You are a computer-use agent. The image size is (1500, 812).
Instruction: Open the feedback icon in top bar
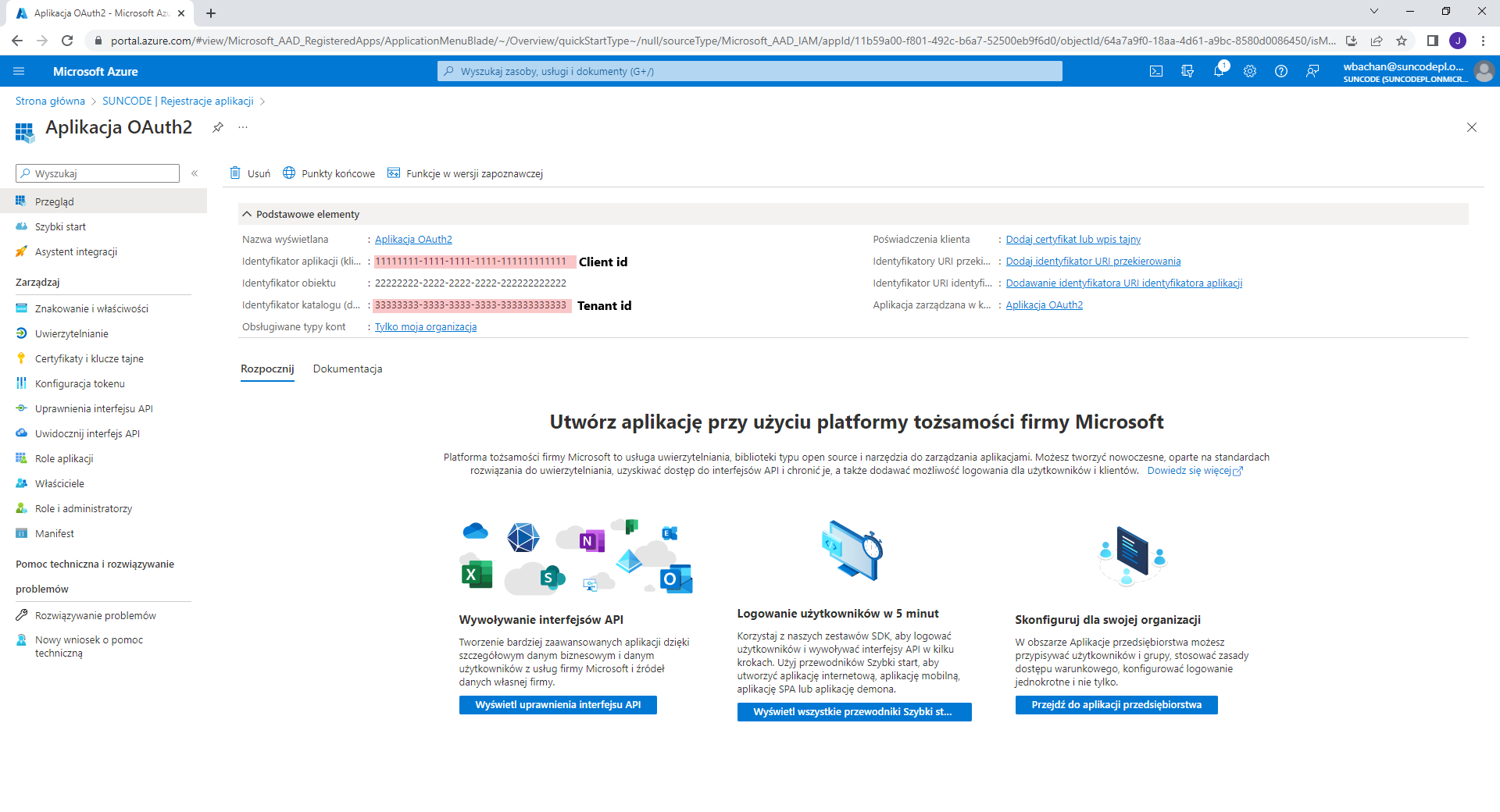(1312, 71)
